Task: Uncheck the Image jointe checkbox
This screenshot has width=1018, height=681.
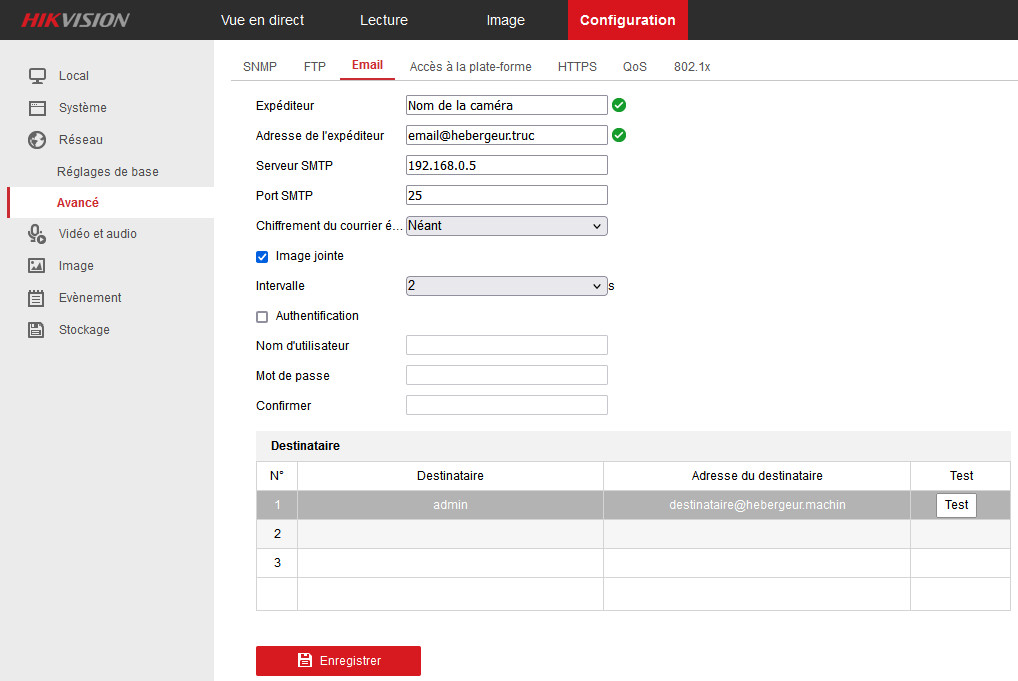Action: tap(262, 257)
